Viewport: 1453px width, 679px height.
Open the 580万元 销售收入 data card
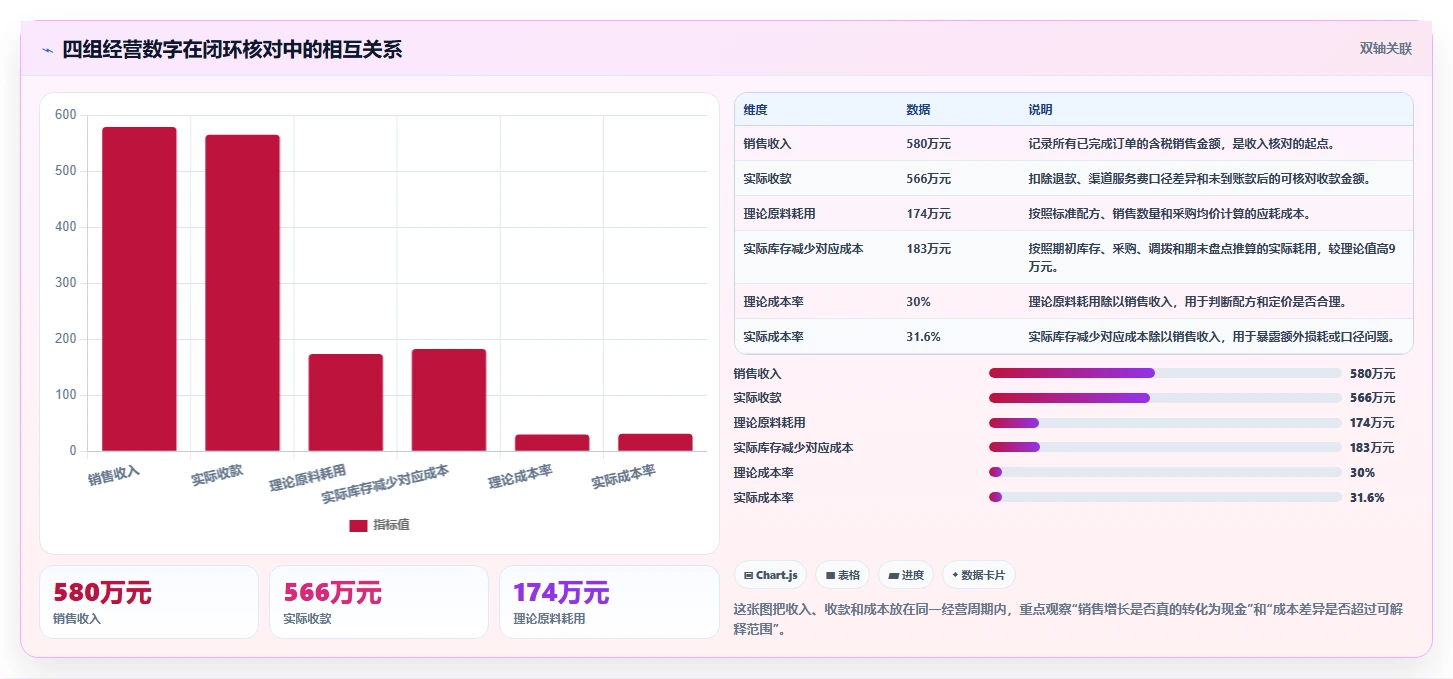pos(149,602)
